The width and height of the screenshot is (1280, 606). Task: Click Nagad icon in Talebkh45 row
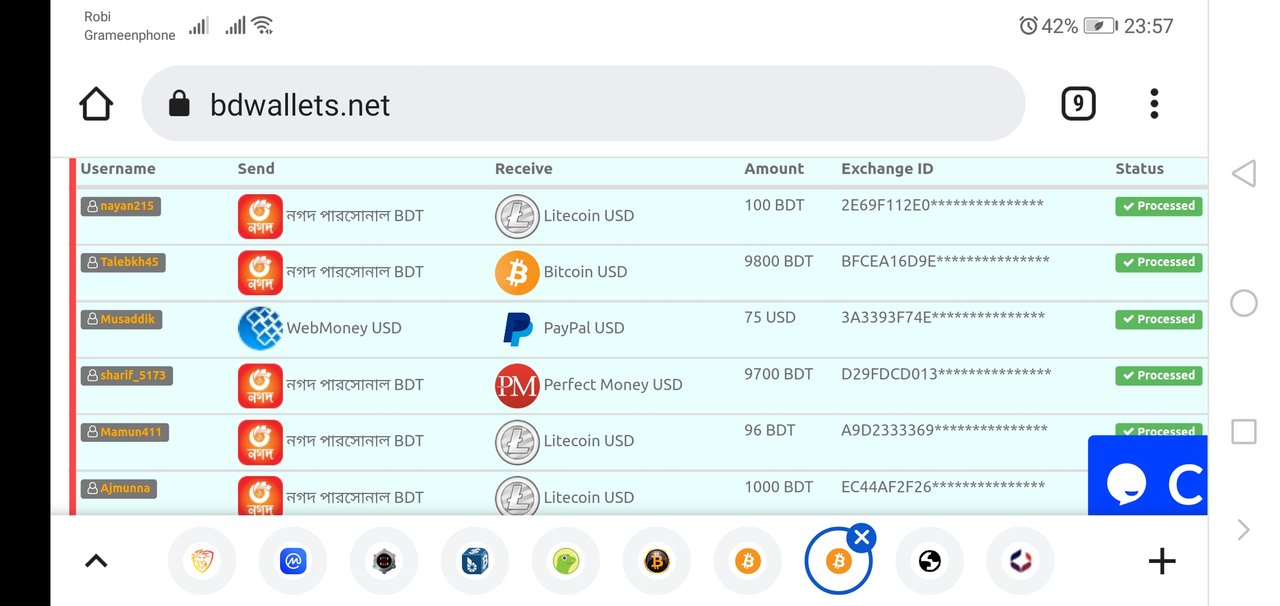260,272
